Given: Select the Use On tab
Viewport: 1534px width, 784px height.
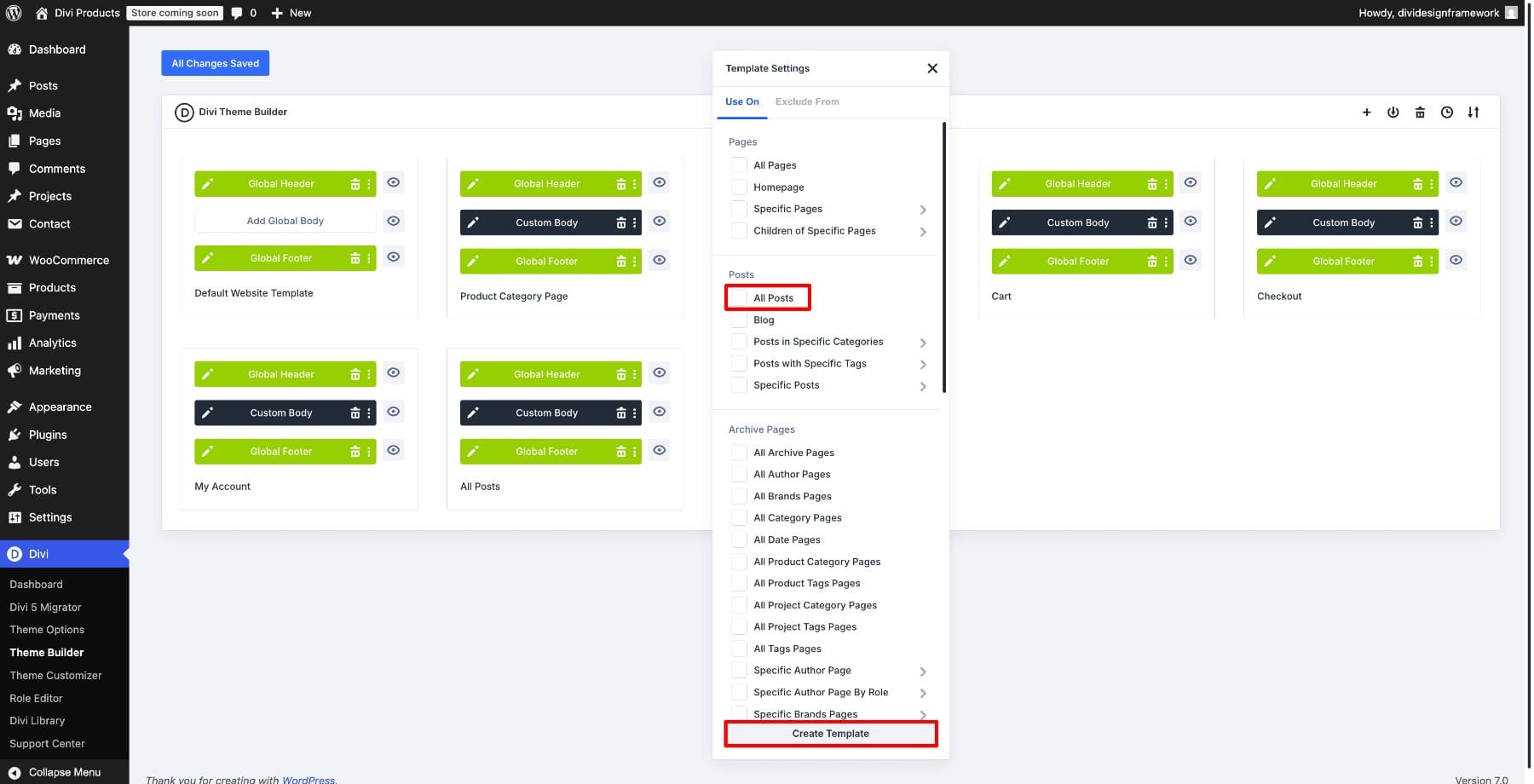Looking at the screenshot, I should (x=742, y=101).
